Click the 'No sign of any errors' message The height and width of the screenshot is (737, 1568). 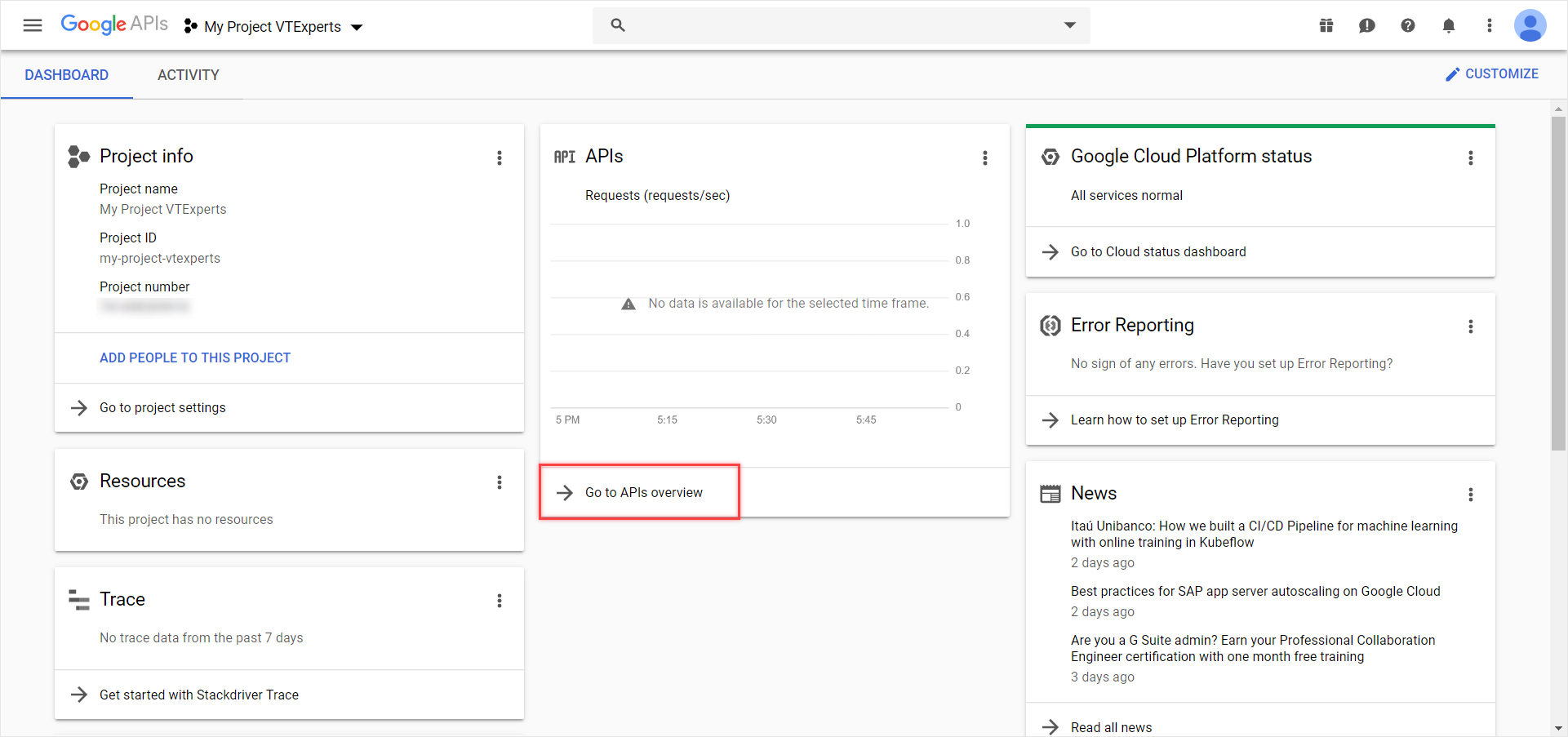point(1232,363)
